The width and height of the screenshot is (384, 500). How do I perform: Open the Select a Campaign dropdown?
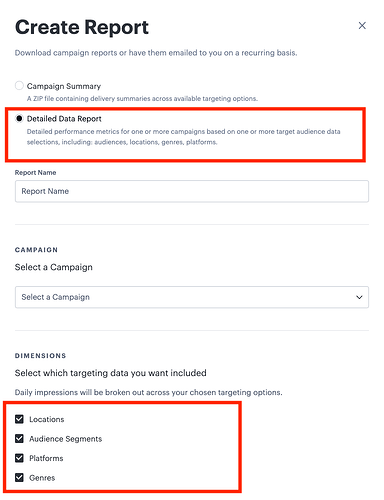pos(192,297)
